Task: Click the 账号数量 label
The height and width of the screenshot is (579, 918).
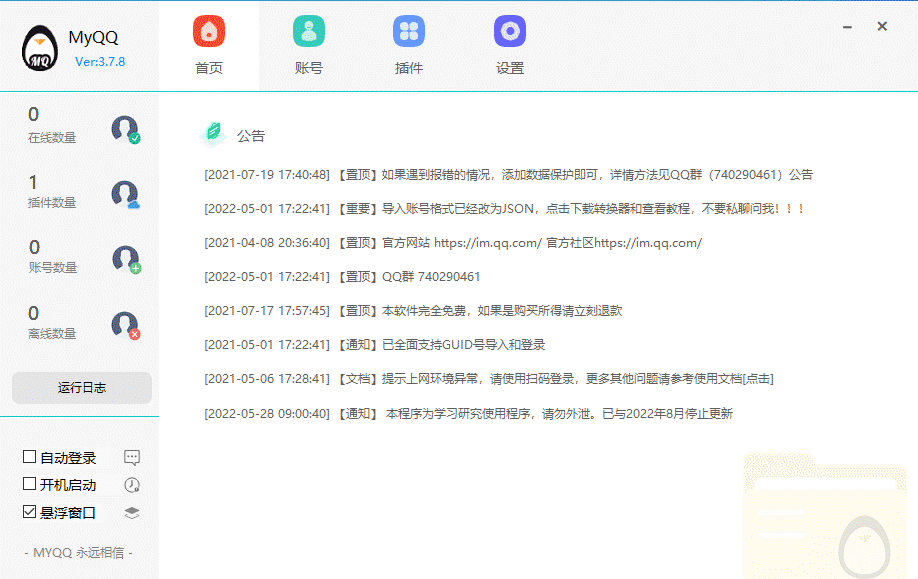Action: [53, 268]
